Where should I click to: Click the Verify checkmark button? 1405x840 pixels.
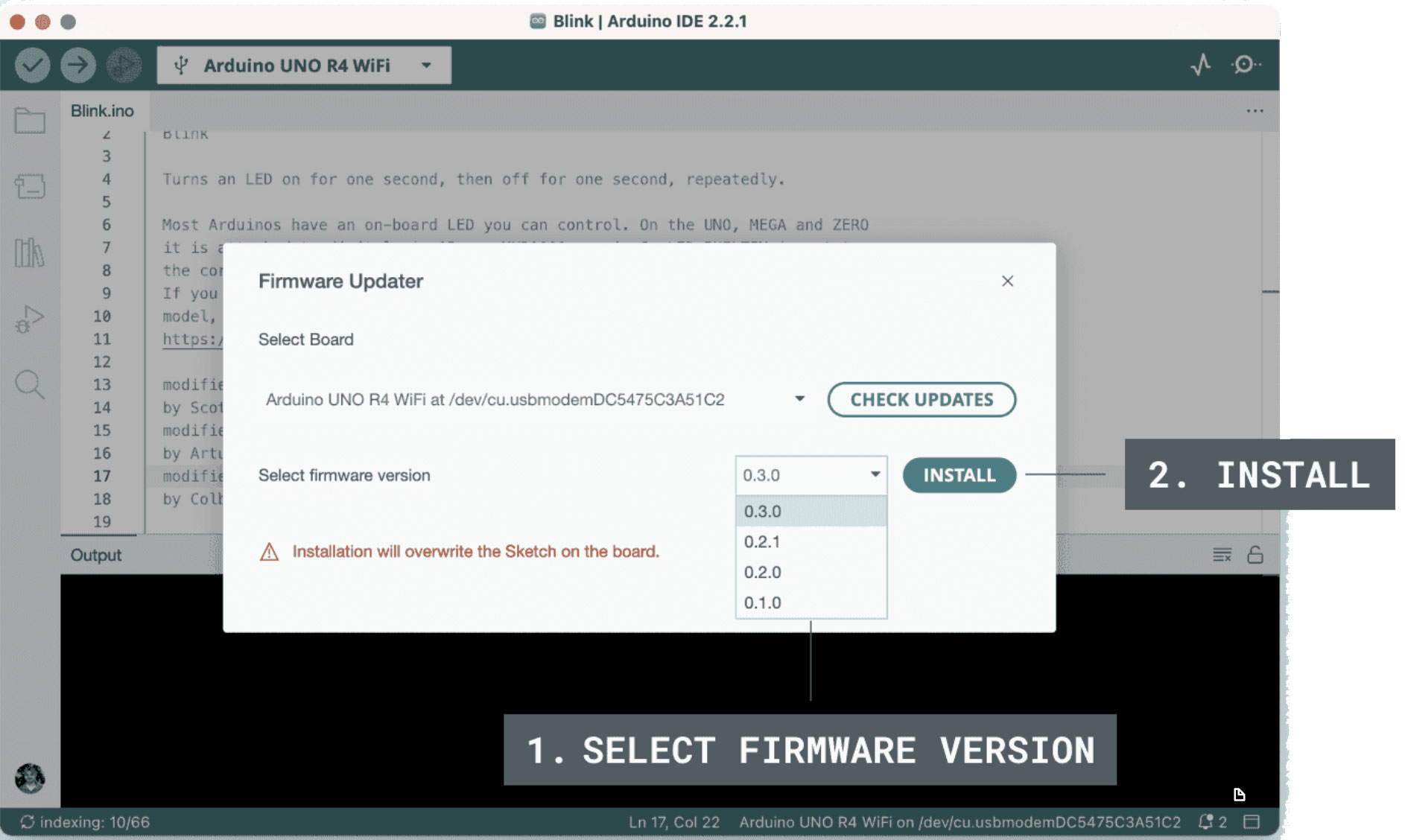pos(32,66)
